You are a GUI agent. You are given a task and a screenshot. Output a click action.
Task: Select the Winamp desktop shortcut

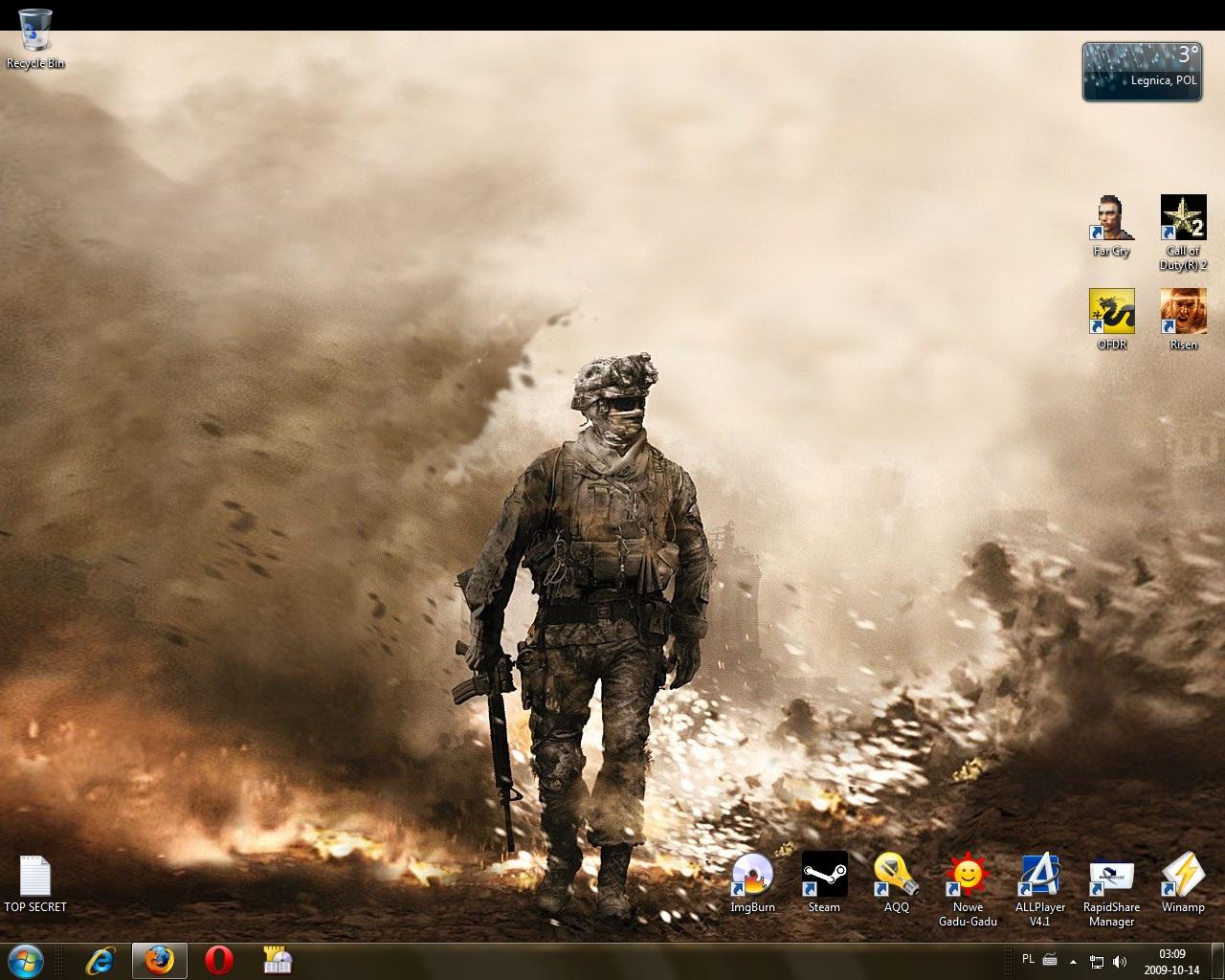click(1183, 882)
